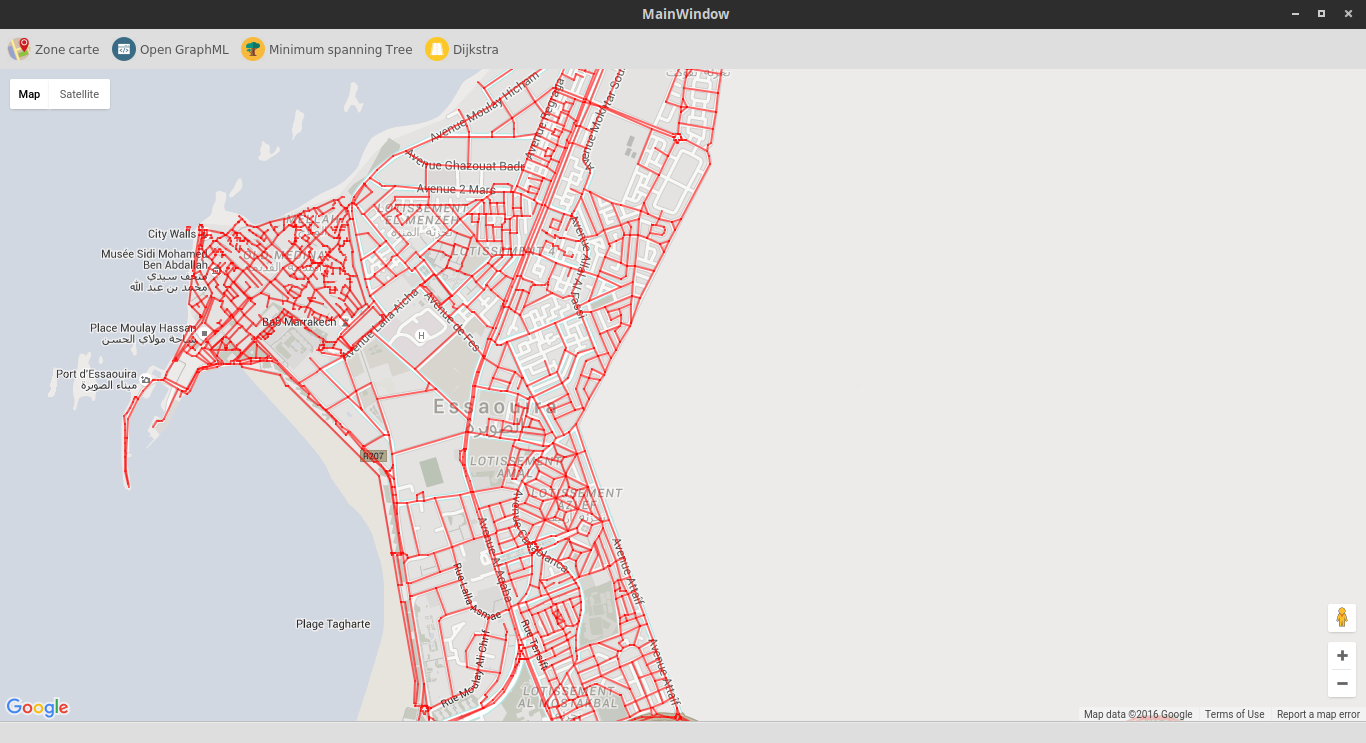Zoom out with the minus button
Screen dimensions: 1366x743
[1342, 684]
